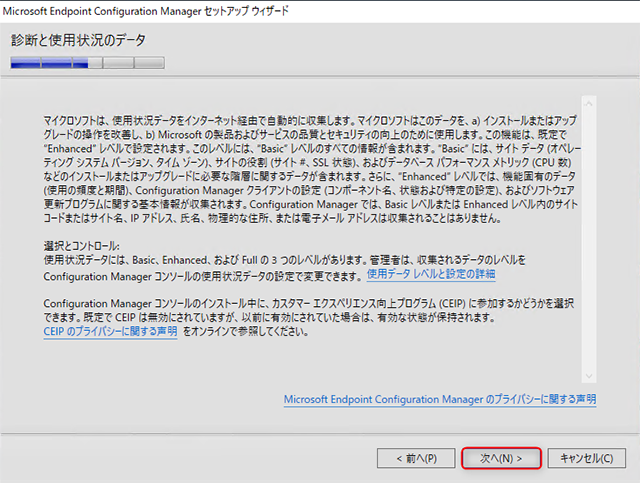Screen dimensions: 640x483
Task: Click the last empty segment of the progress bar
Action: [x=149, y=63]
